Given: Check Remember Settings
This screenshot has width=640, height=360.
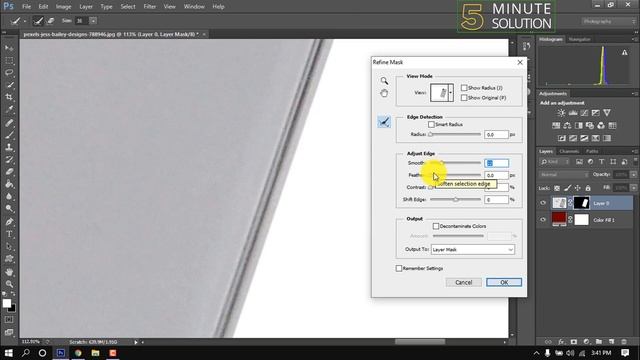Looking at the screenshot, I should 399,268.
